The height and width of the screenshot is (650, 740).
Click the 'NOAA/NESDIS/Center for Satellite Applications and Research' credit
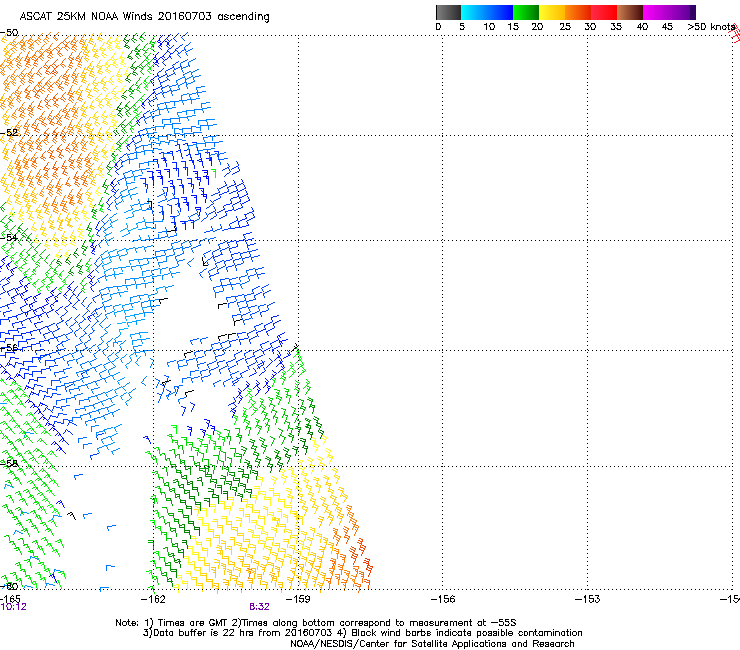point(432,644)
